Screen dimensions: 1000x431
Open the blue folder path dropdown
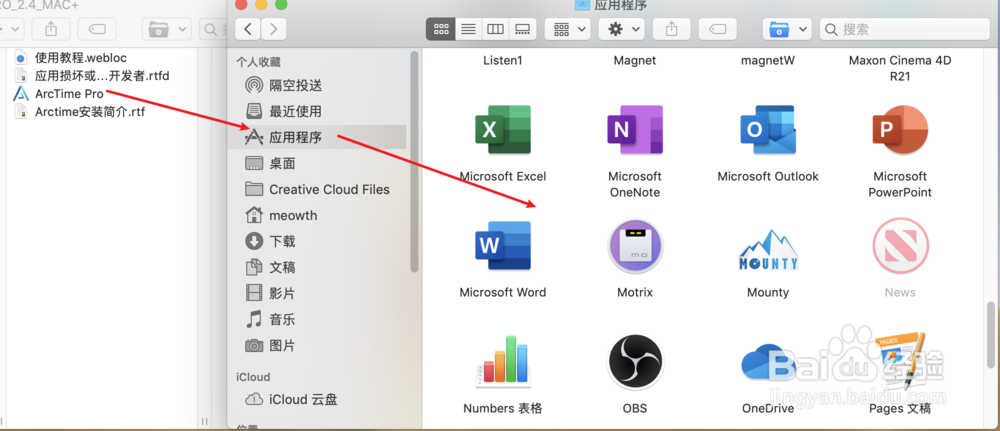pyautogui.click(x=787, y=29)
